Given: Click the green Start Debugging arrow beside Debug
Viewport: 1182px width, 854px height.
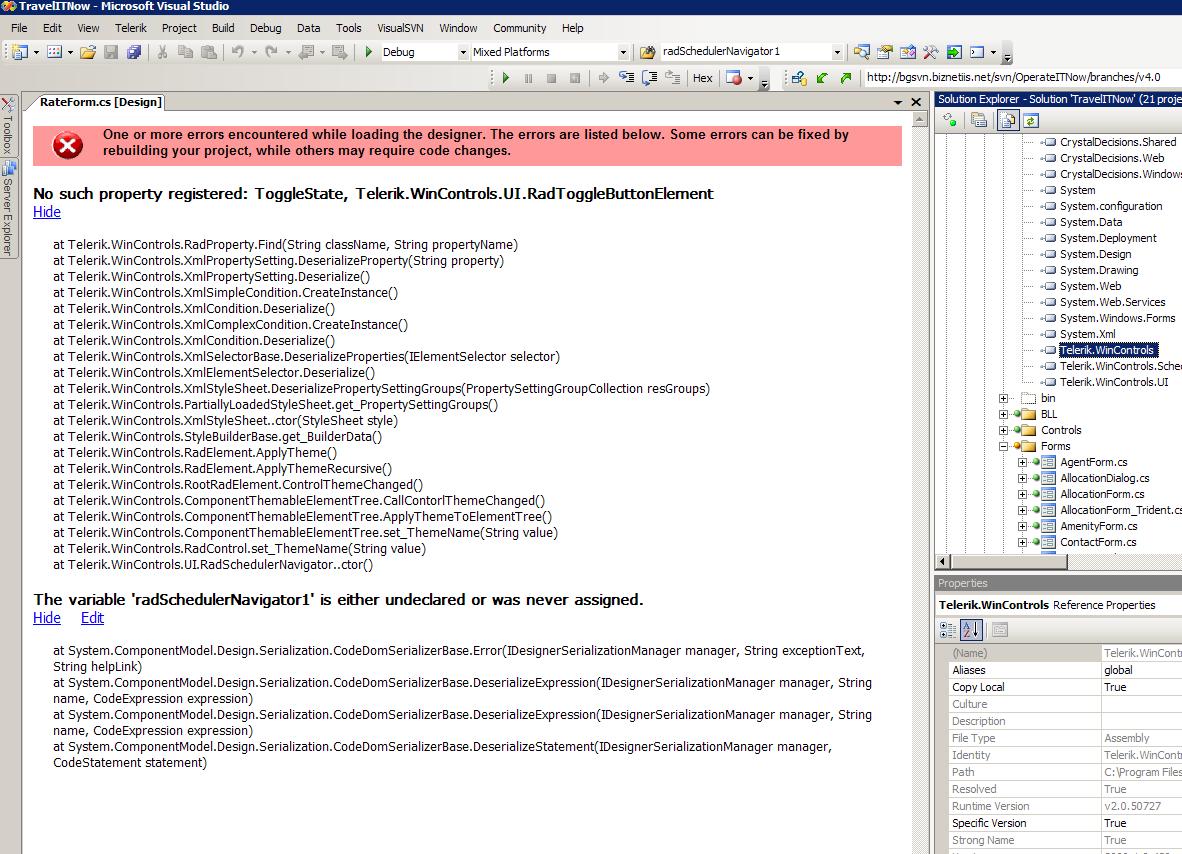Looking at the screenshot, I should click(x=369, y=52).
